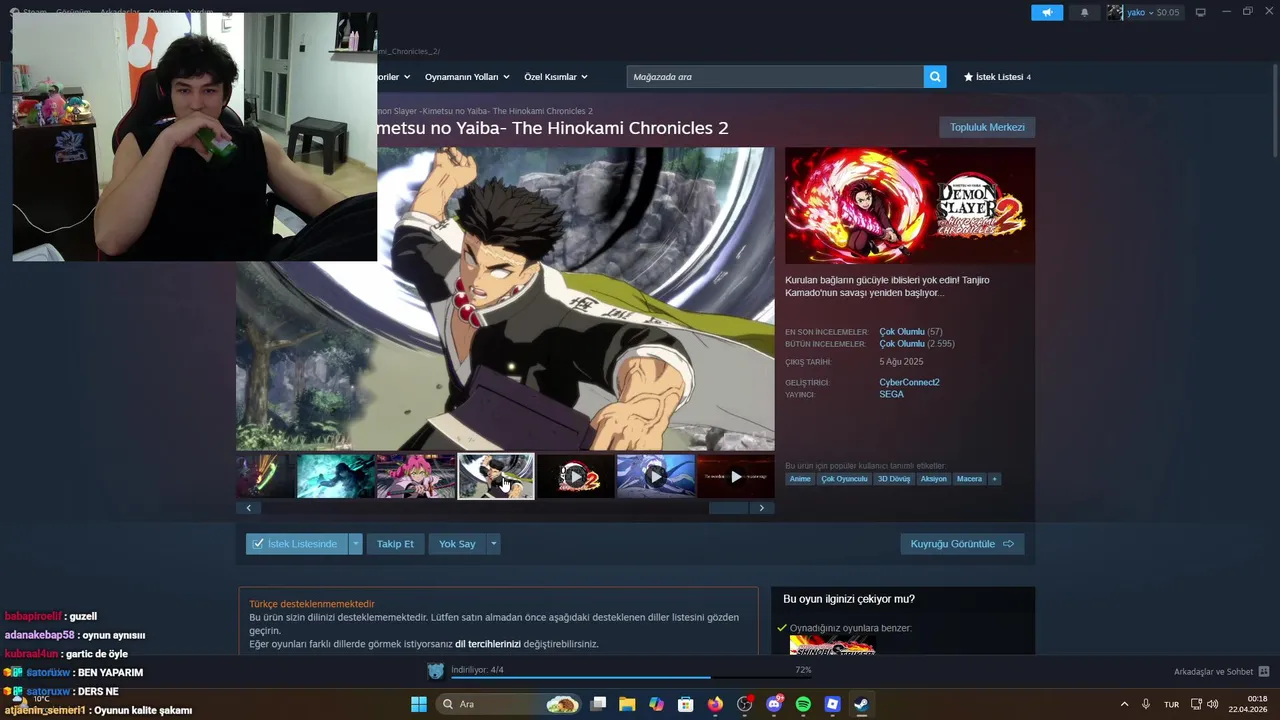Expand the Yok Say dropdown arrow
The width and height of the screenshot is (1280, 720).
493,544
